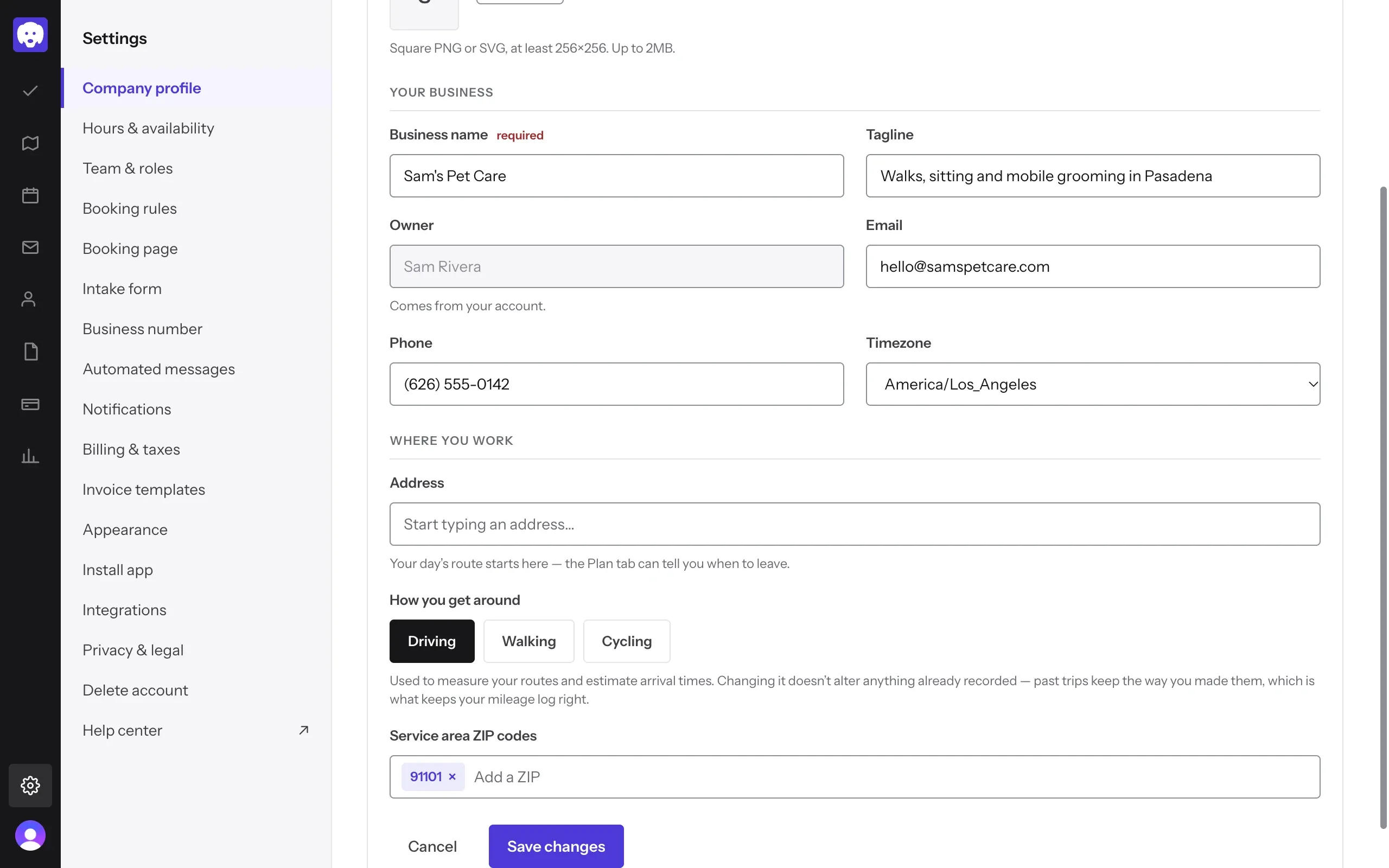Screen dimensions: 1389x868
Task: Click the Address input field
Action: 855,524
